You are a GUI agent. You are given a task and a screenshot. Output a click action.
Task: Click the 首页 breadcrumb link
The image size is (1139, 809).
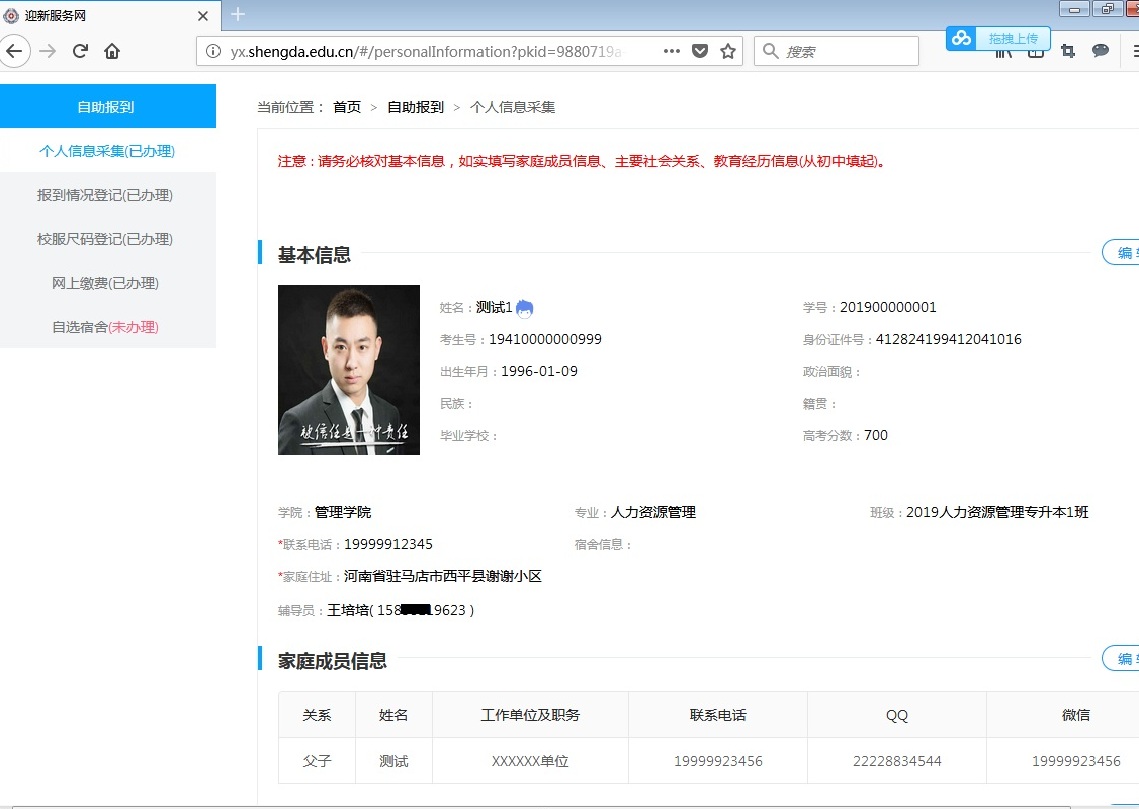347,107
